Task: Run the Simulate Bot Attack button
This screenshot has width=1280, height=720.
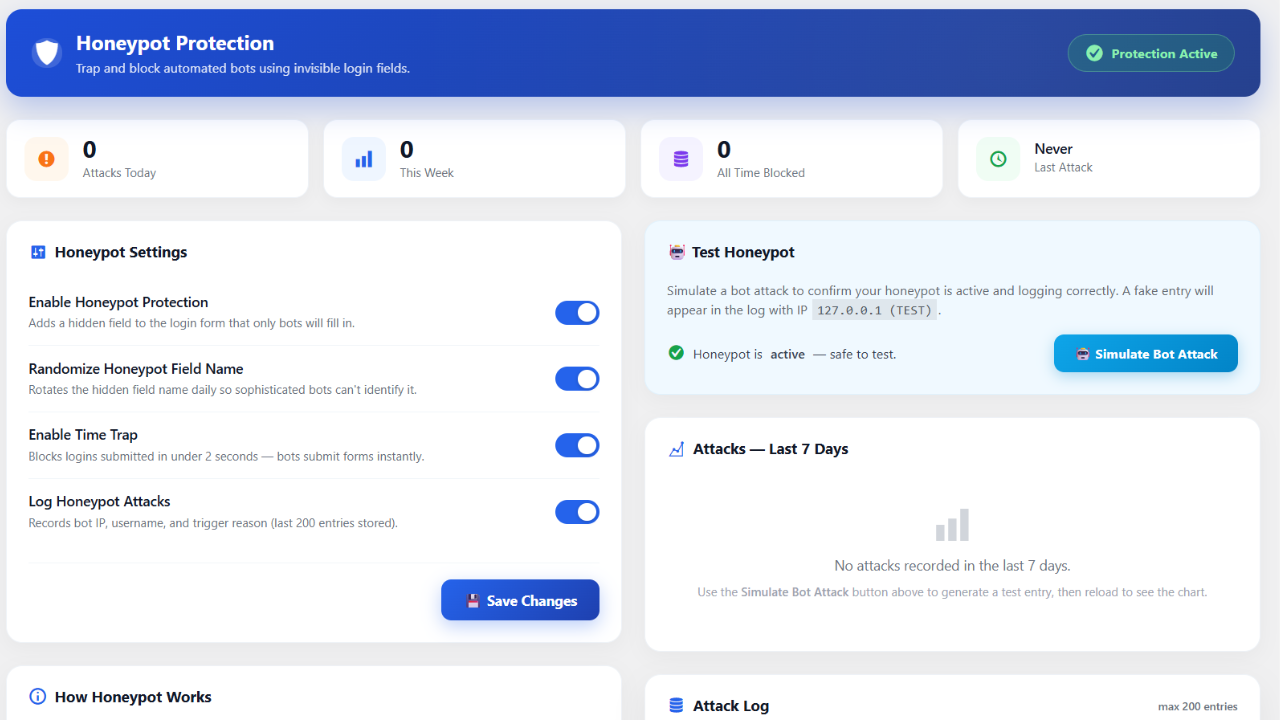Action: [1146, 353]
